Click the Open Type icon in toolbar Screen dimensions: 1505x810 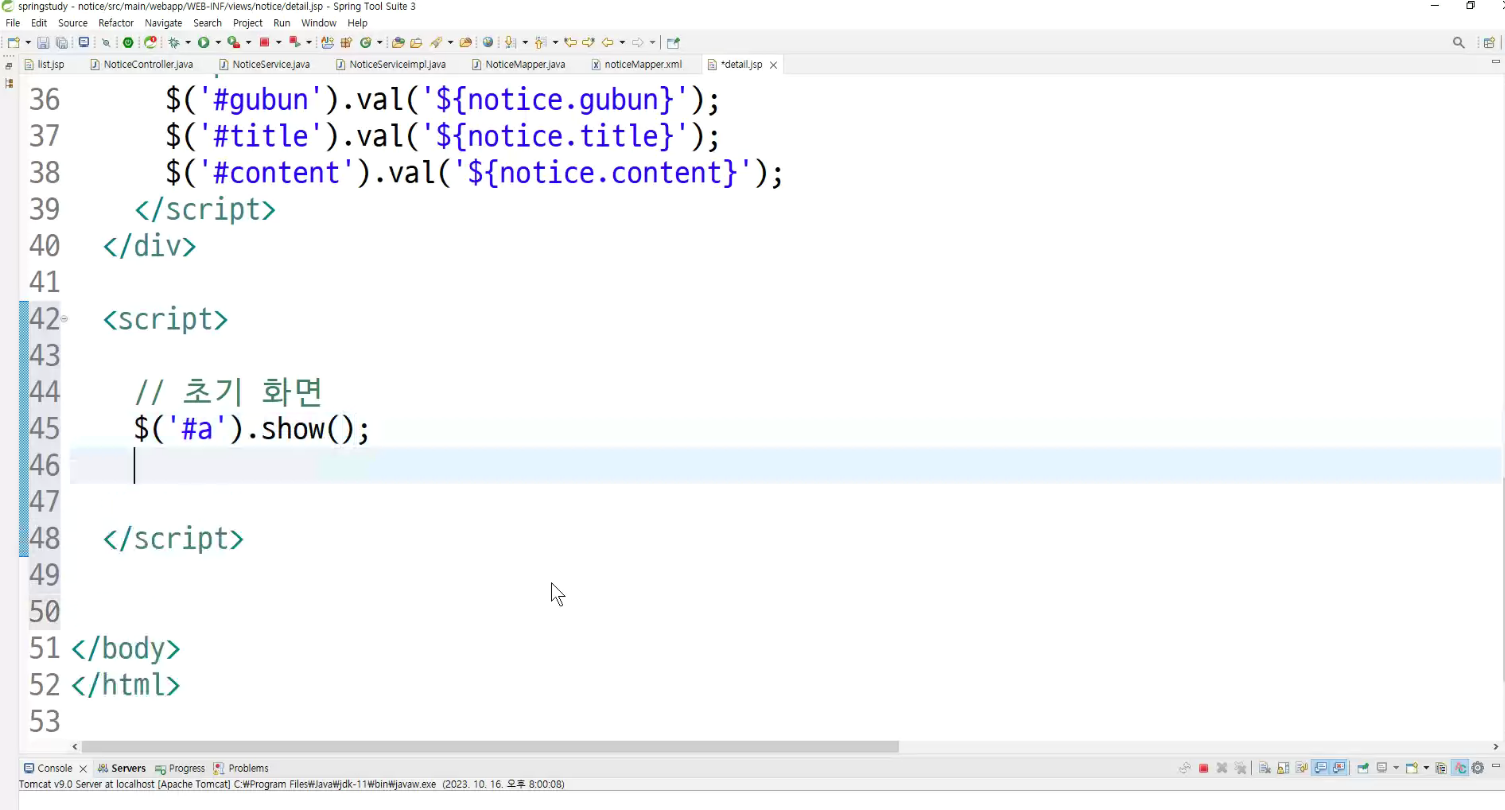398,43
